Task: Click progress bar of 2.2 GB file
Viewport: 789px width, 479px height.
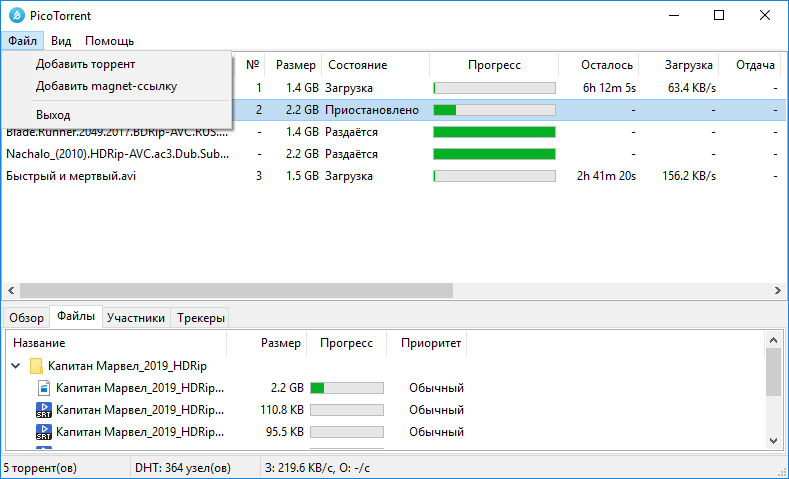Action: coord(347,388)
